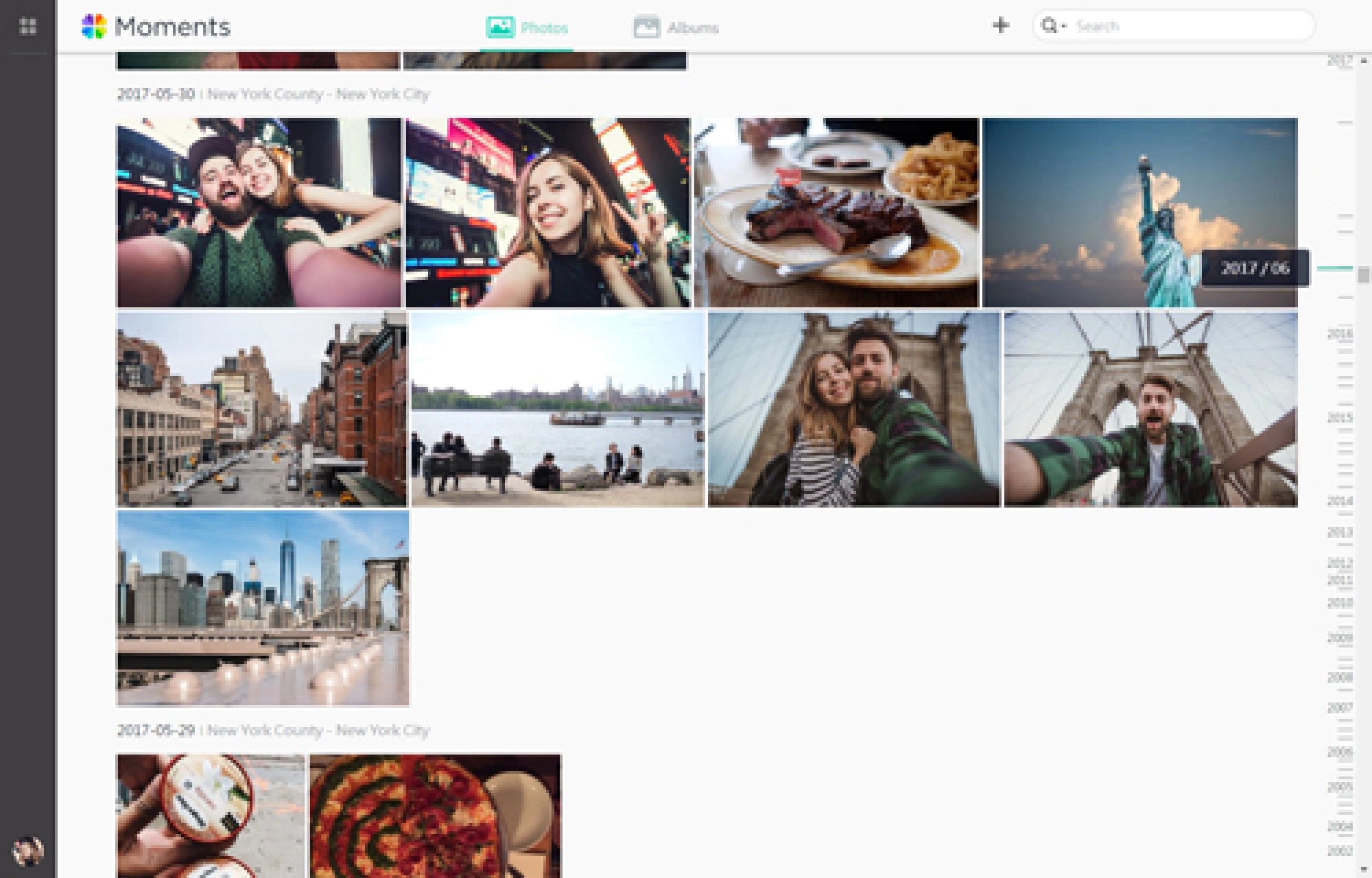Click the search magnifier icon

point(1049,26)
